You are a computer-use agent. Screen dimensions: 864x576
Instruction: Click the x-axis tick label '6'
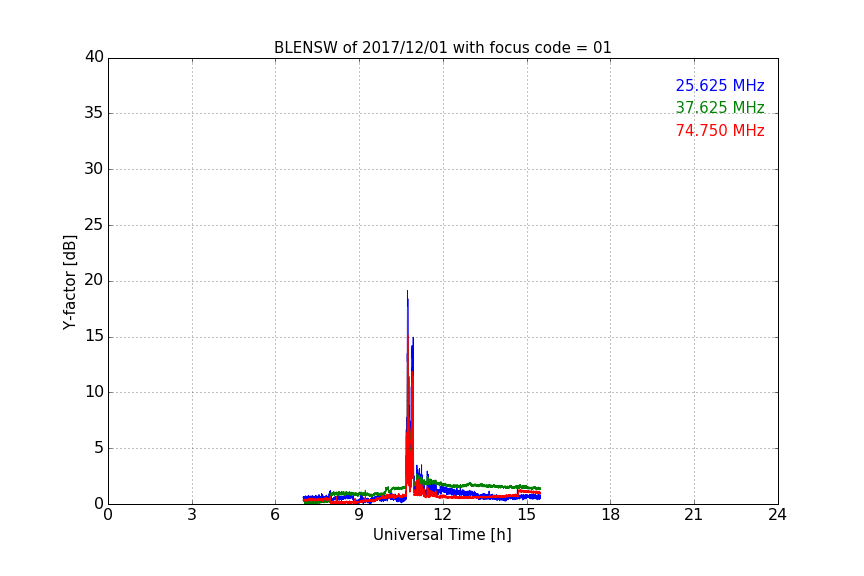pos(276,515)
